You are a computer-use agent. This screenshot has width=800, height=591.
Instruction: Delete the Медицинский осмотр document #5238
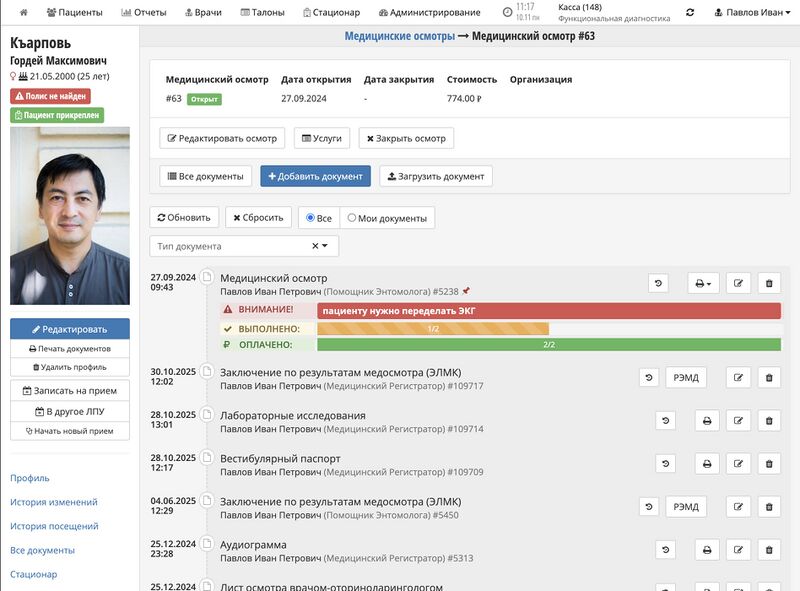pos(769,283)
